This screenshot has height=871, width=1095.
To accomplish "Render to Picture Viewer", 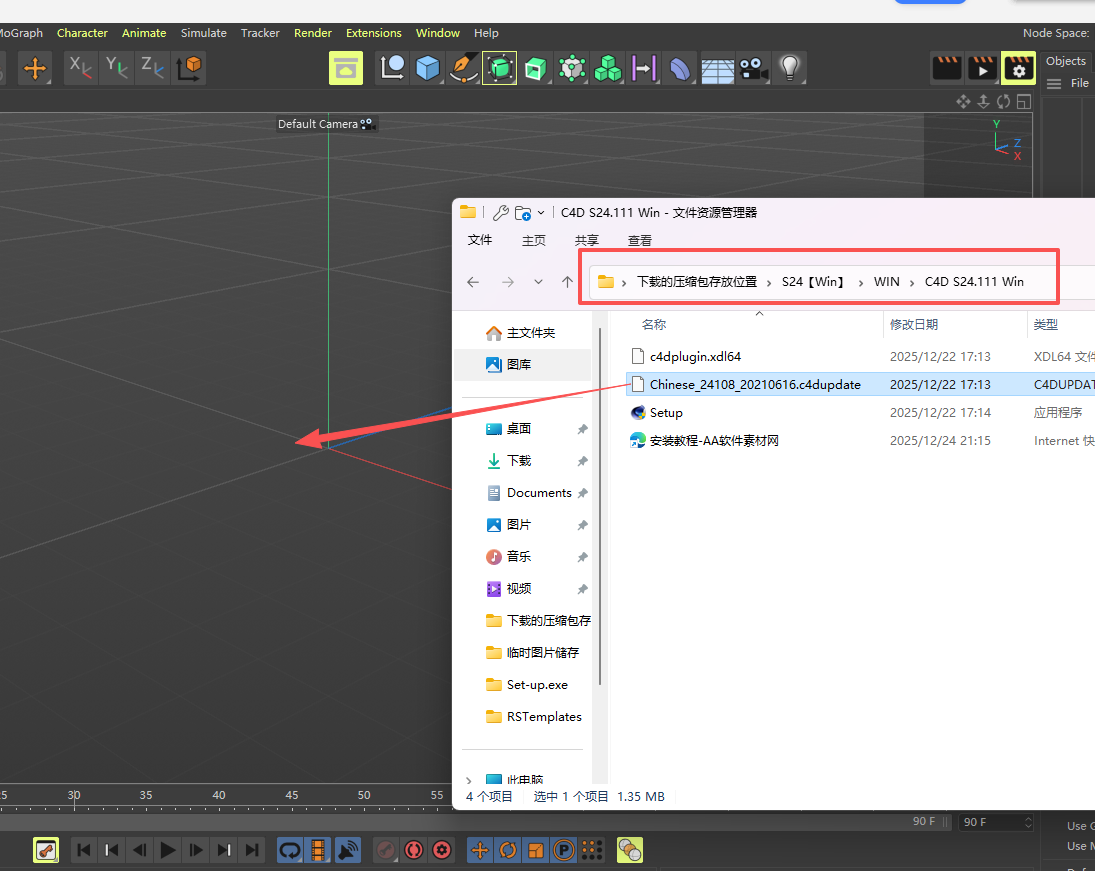I will point(981,68).
